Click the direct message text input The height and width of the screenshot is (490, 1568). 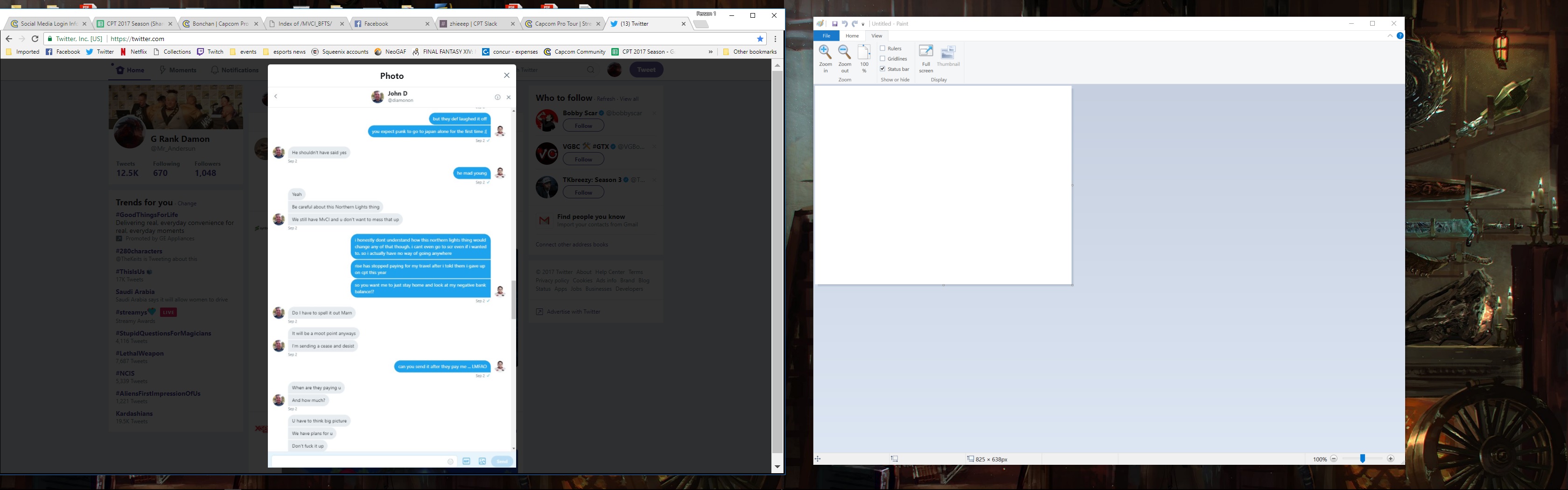click(x=364, y=462)
